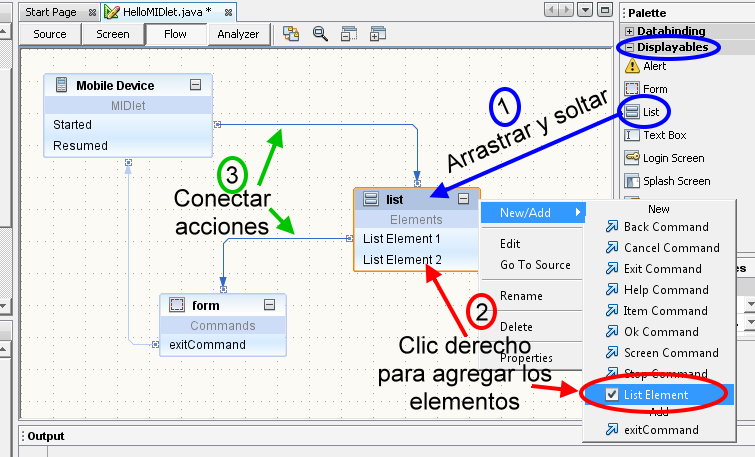Screen dimensions: 755x457
Task: Click the Back Command arrow icon
Action: coord(612,226)
